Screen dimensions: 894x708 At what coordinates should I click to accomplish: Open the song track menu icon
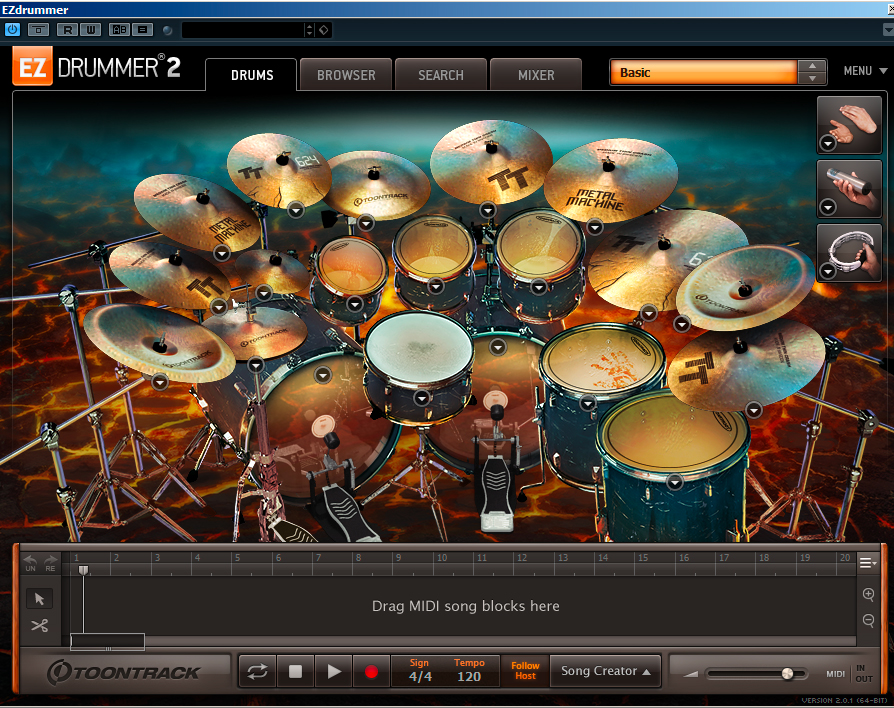pos(867,563)
